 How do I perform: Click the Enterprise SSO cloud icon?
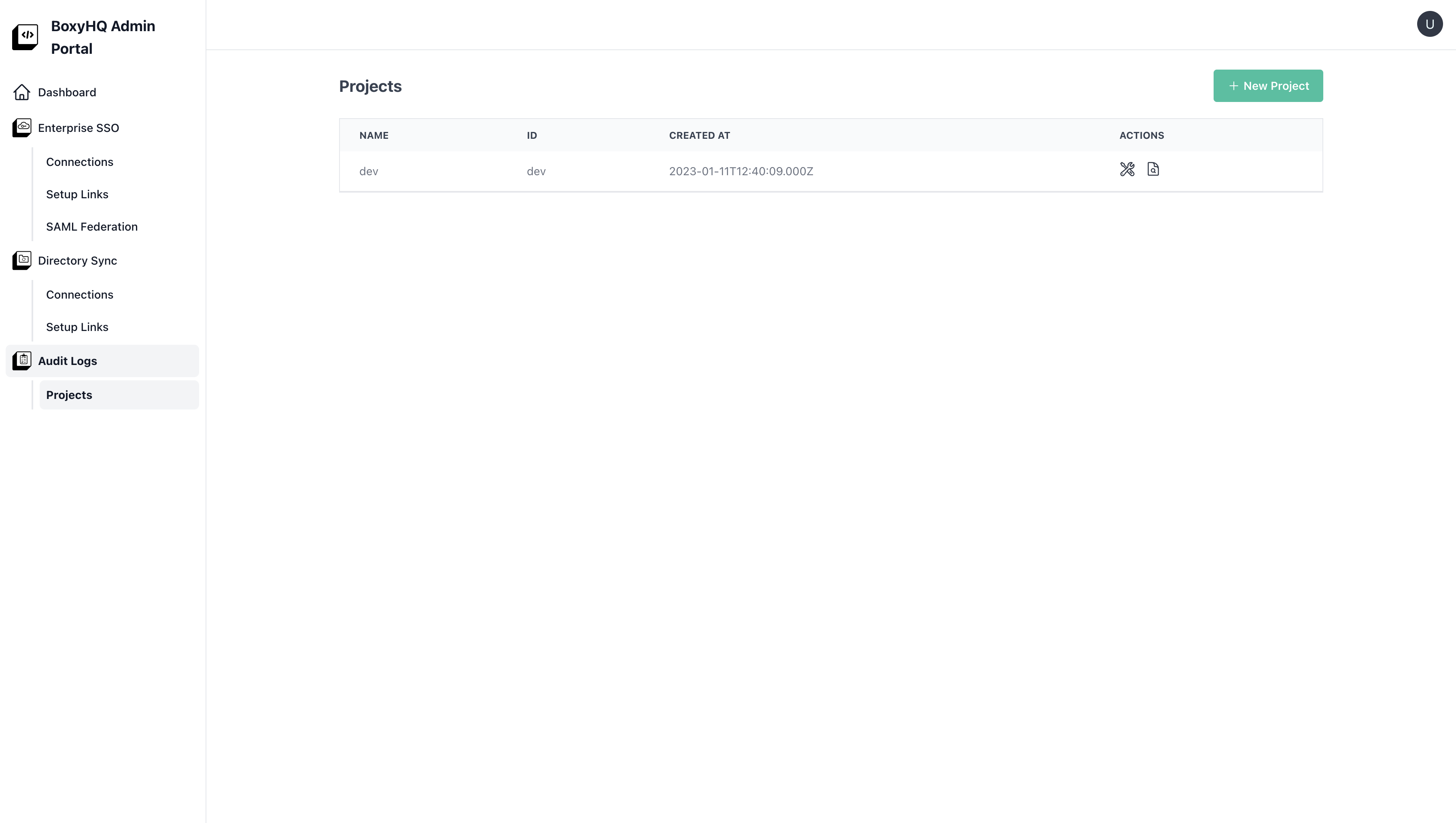tap(22, 128)
